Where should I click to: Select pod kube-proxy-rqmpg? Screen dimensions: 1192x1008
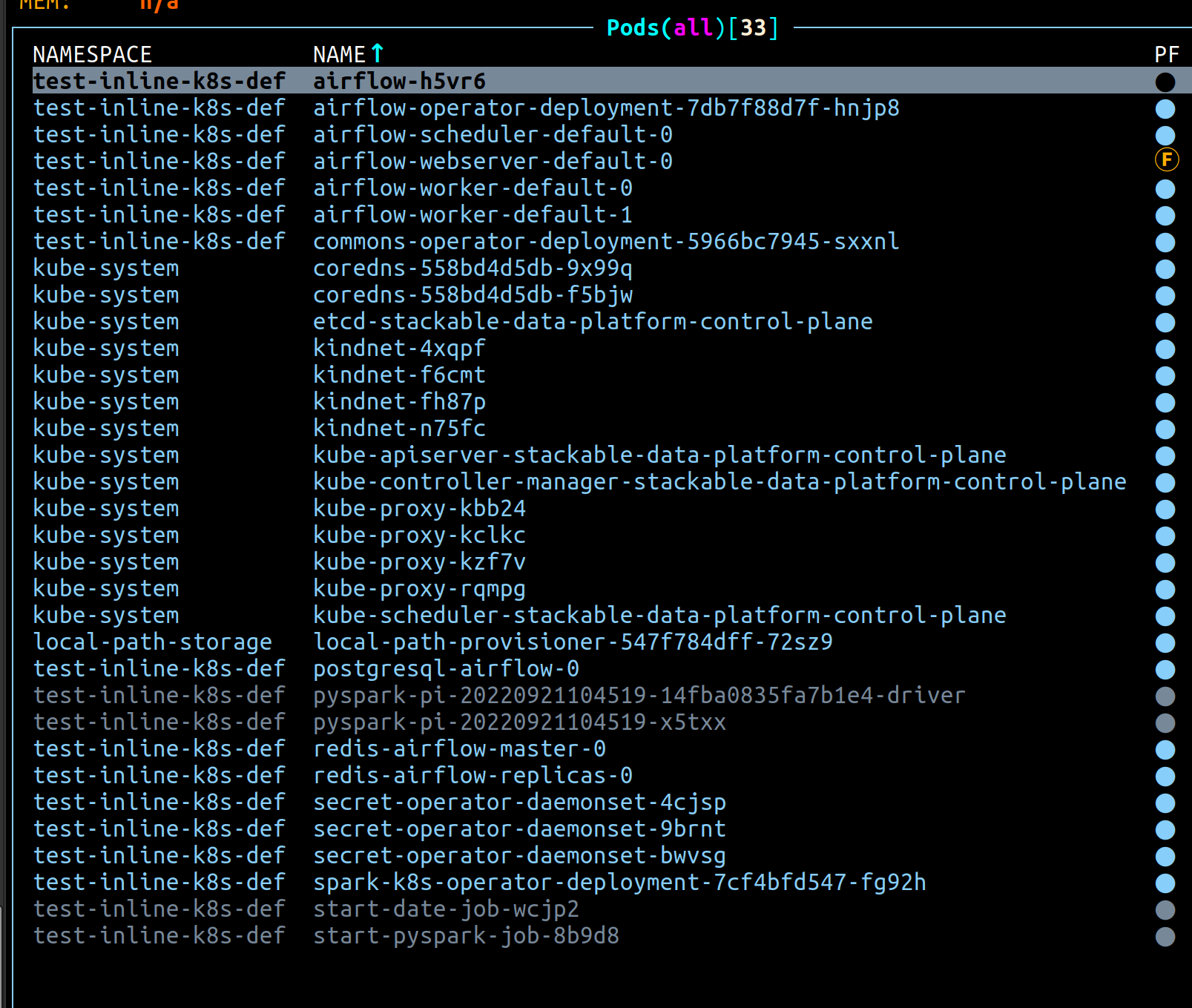(419, 589)
